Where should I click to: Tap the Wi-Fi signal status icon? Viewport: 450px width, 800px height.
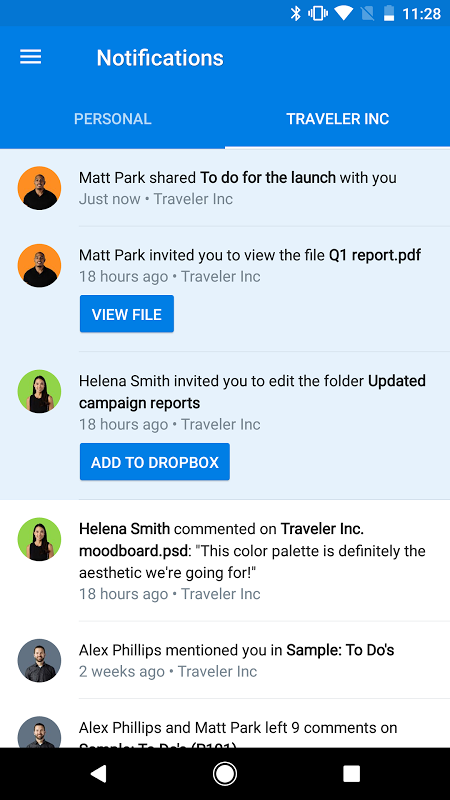point(343,13)
